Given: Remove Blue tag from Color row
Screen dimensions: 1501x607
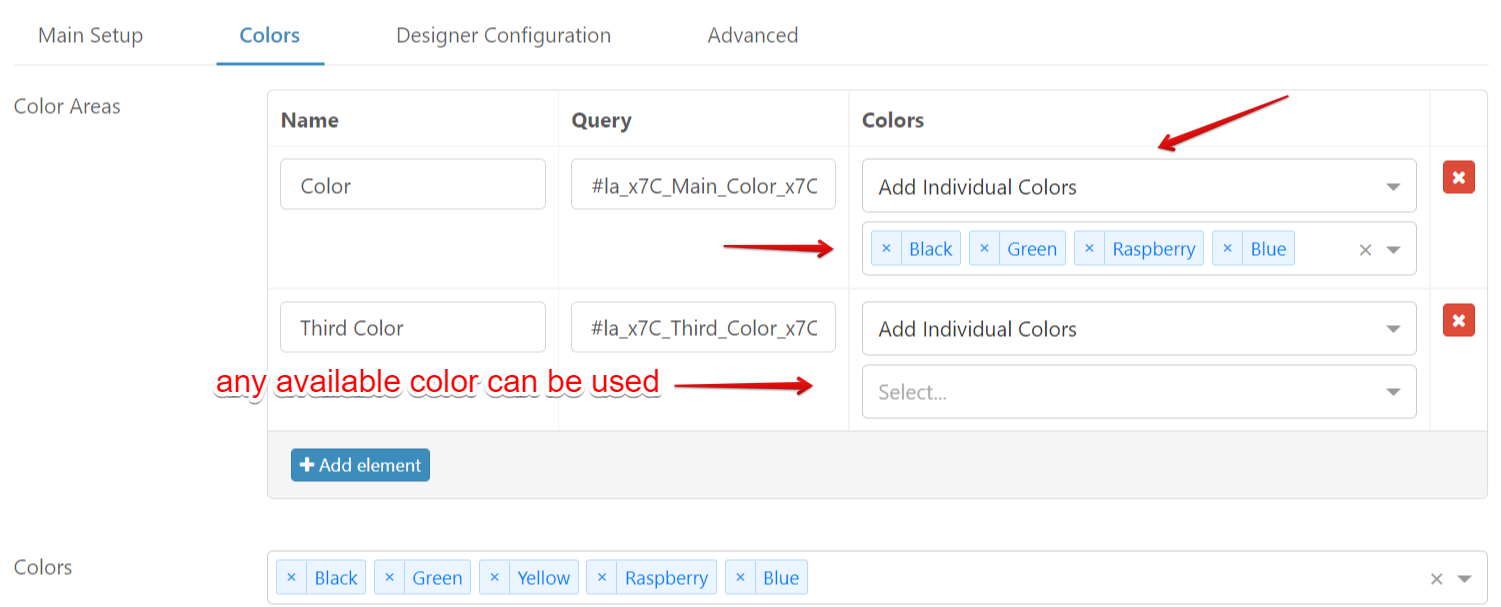Looking at the screenshot, I should tap(1227, 249).
